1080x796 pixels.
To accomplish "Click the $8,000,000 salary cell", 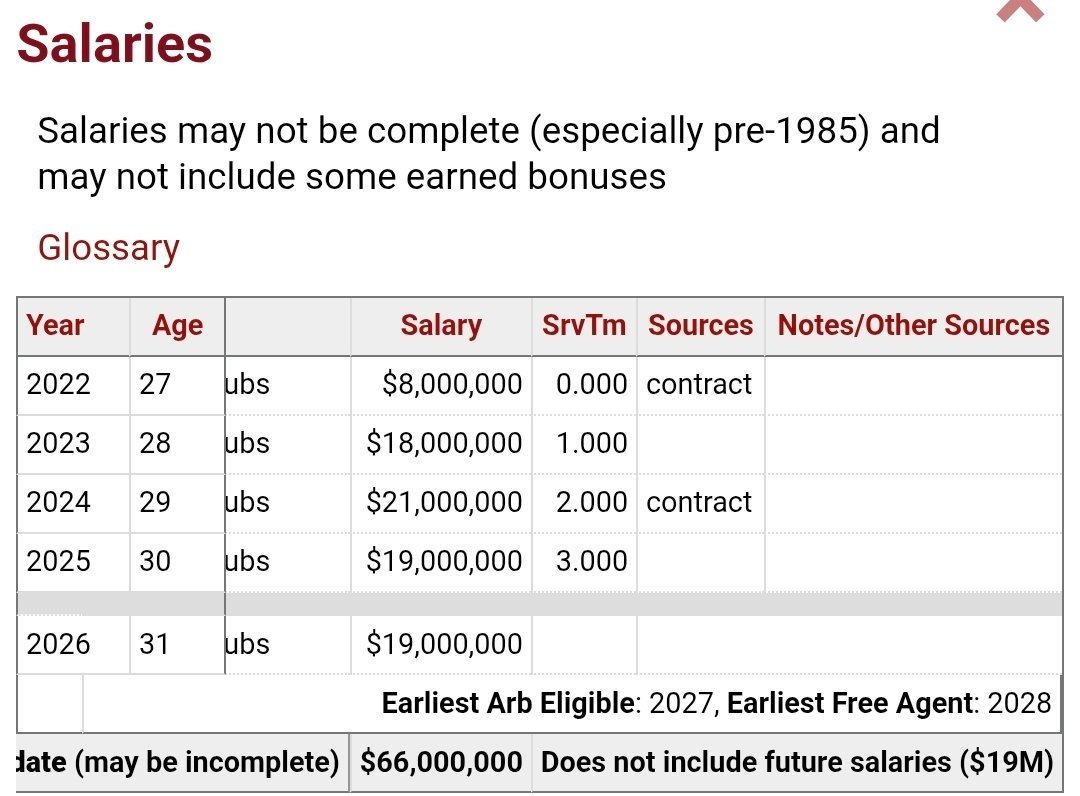I will [x=452, y=384].
